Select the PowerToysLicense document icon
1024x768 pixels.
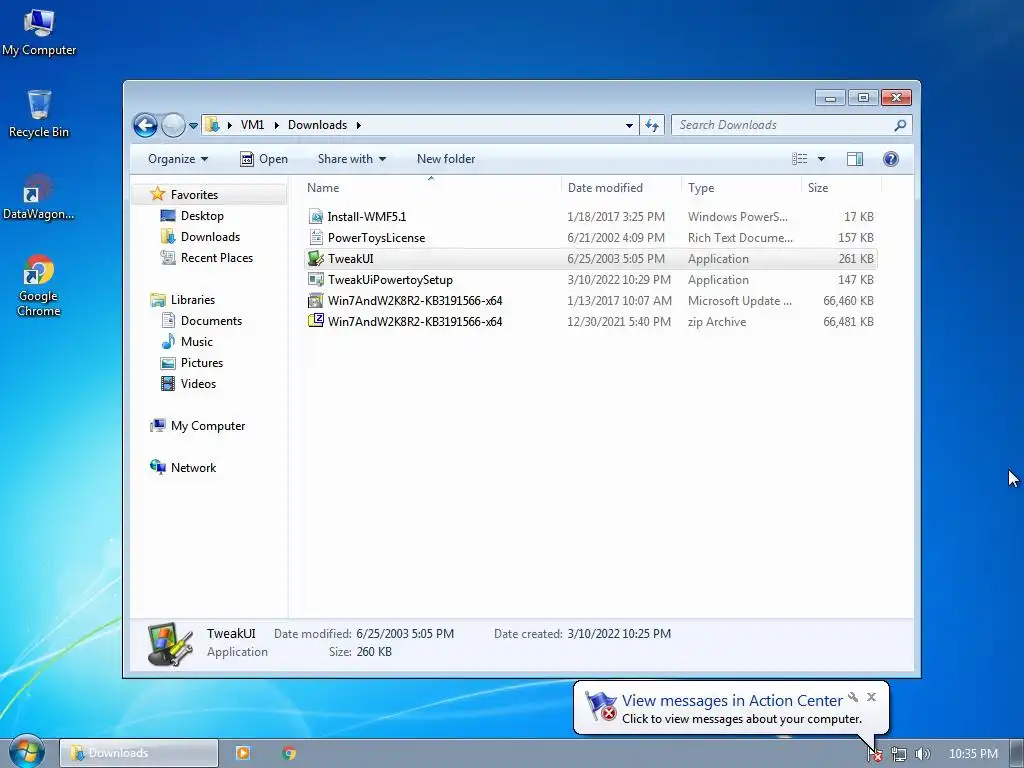(316, 238)
